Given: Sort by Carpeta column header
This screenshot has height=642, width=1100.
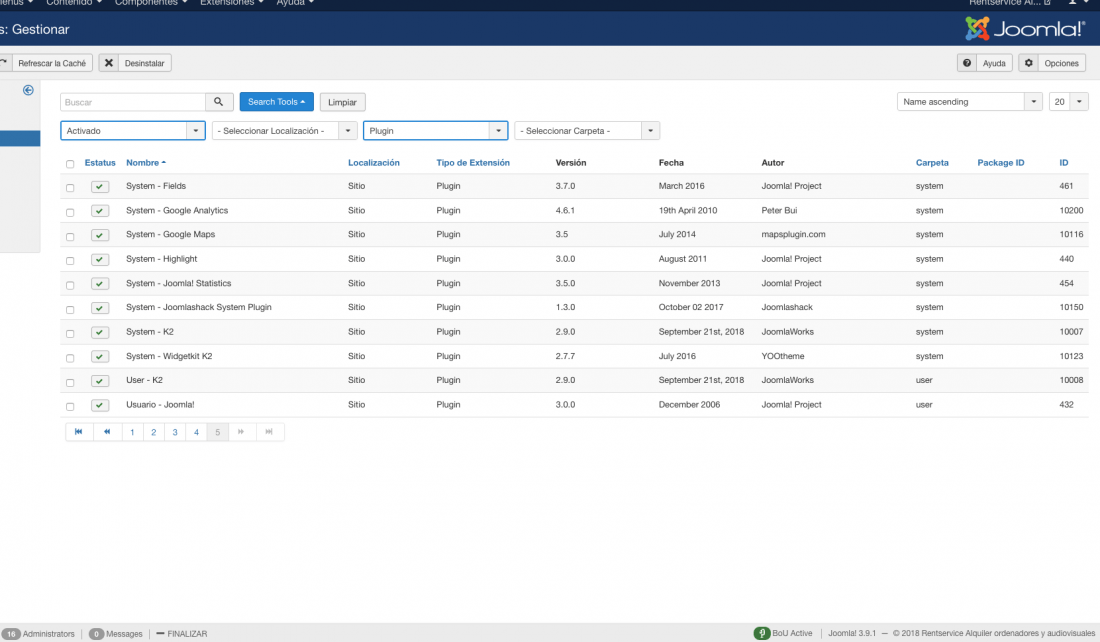Looking at the screenshot, I should [x=932, y=163].
